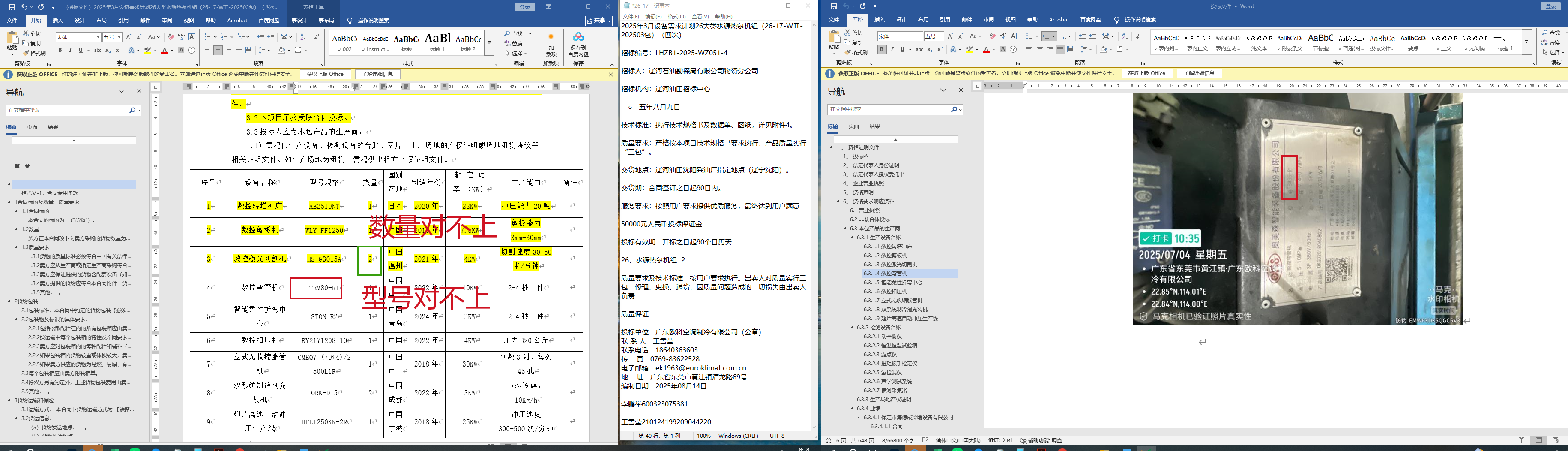Click 共享 share button in left Word
The width and height of the screenshot is (1568, 451).
tap(599, 20)
